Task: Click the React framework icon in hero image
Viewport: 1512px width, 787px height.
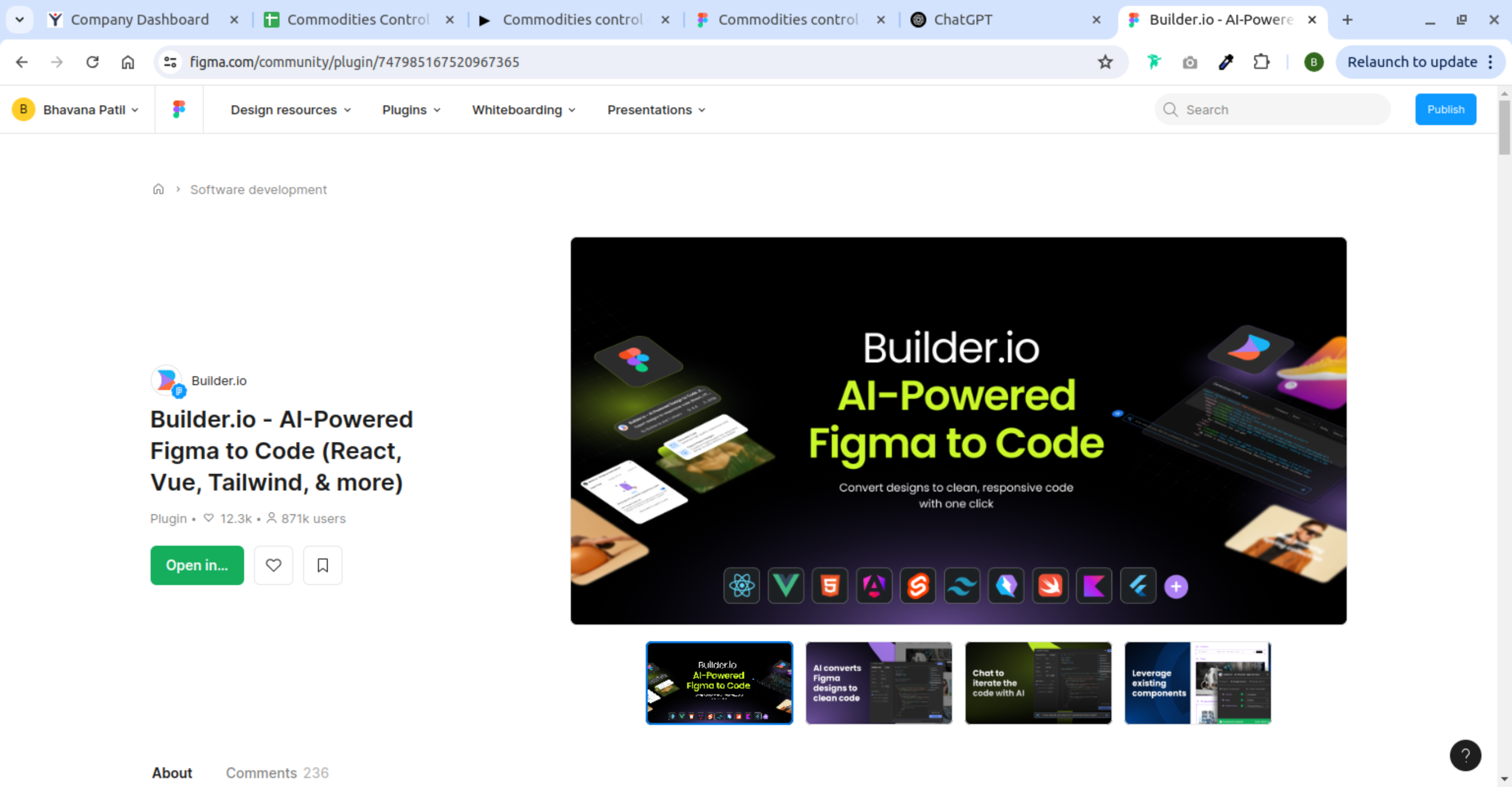Action: (x=741, y=585)
